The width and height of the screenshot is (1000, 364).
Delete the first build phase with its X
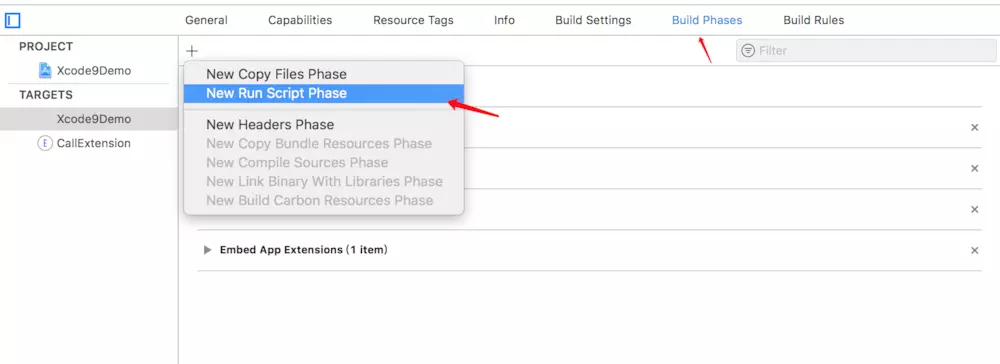click(974, 127)
